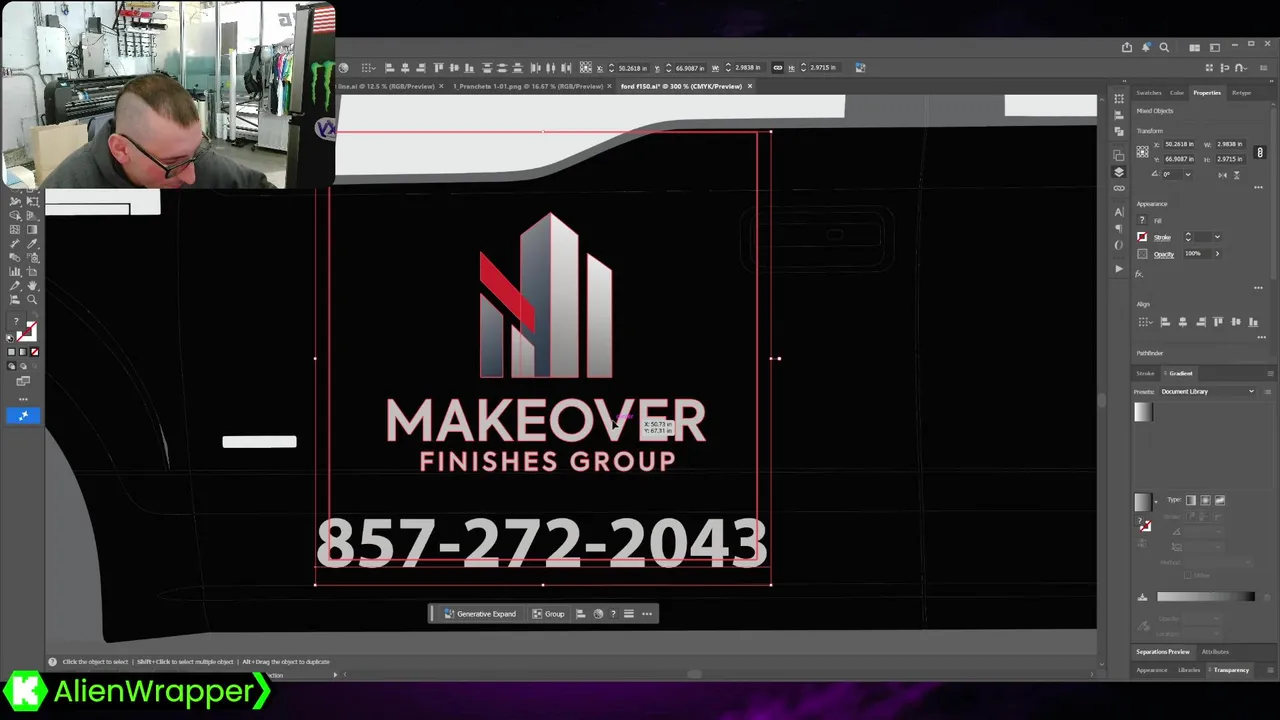
Task: Open the search icon in the top bar
Action: [1164, 47]
